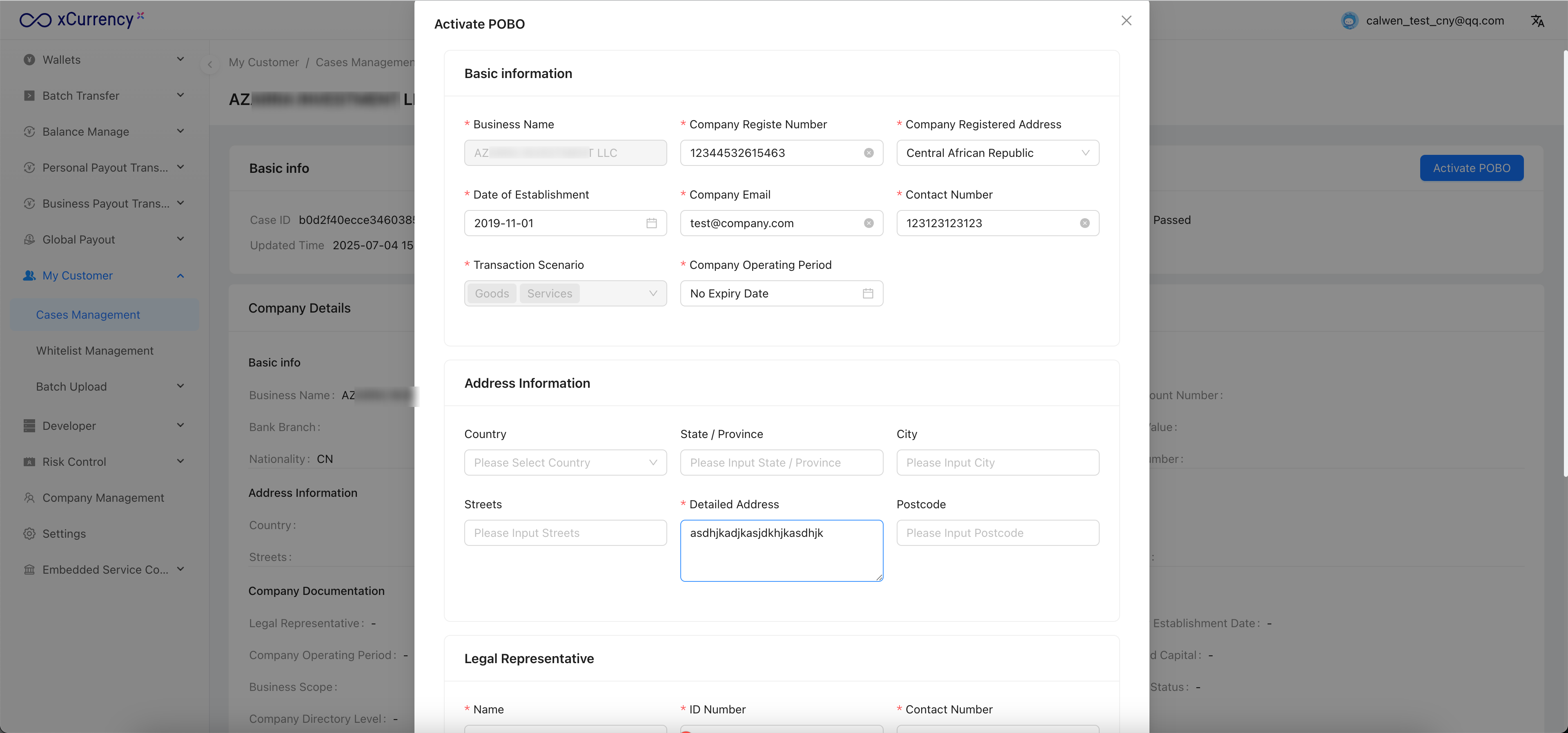1568x733 pixels.
Task: Open Company Management in the sidebar
Action: (103, 498)
